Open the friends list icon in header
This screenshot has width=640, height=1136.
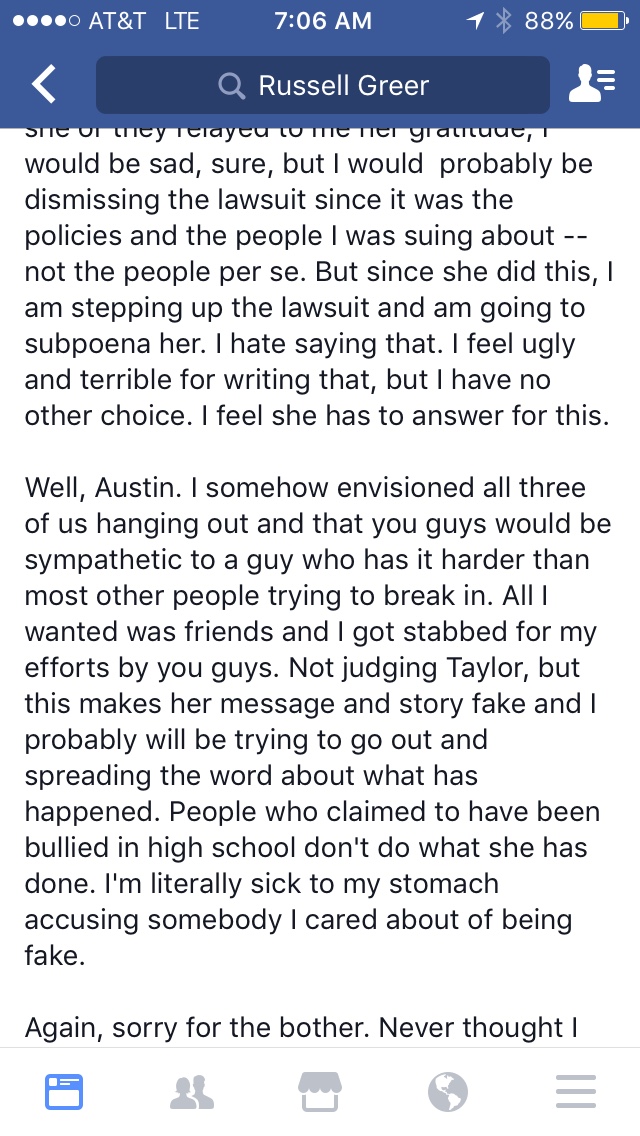592,84
